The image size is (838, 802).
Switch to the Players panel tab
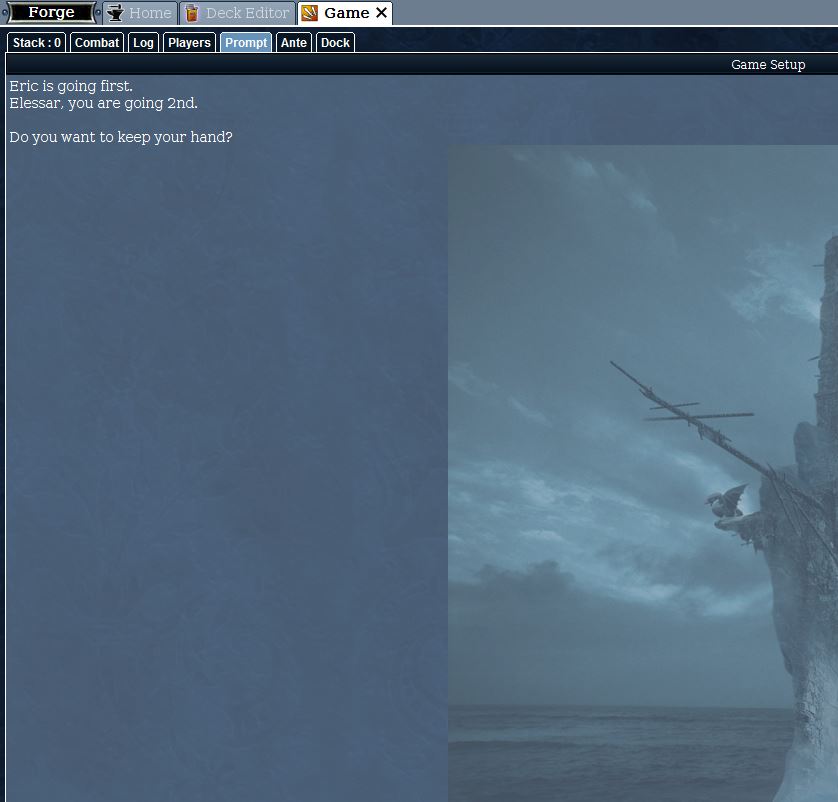189,43
